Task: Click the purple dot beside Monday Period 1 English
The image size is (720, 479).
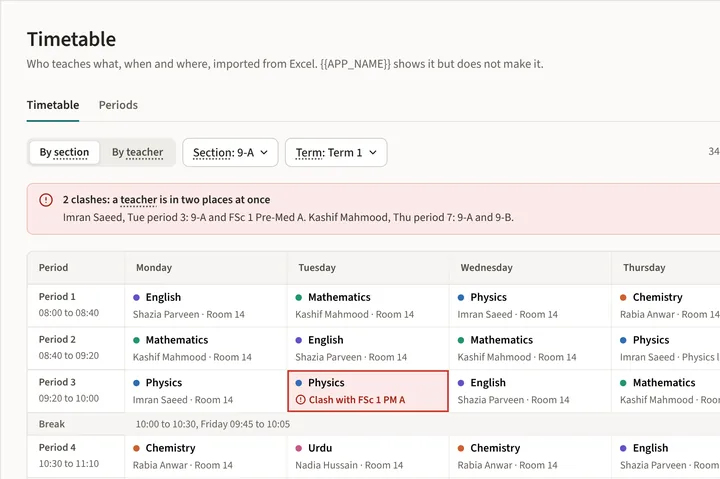Action: pyautogui.click(x=136, y=298)
